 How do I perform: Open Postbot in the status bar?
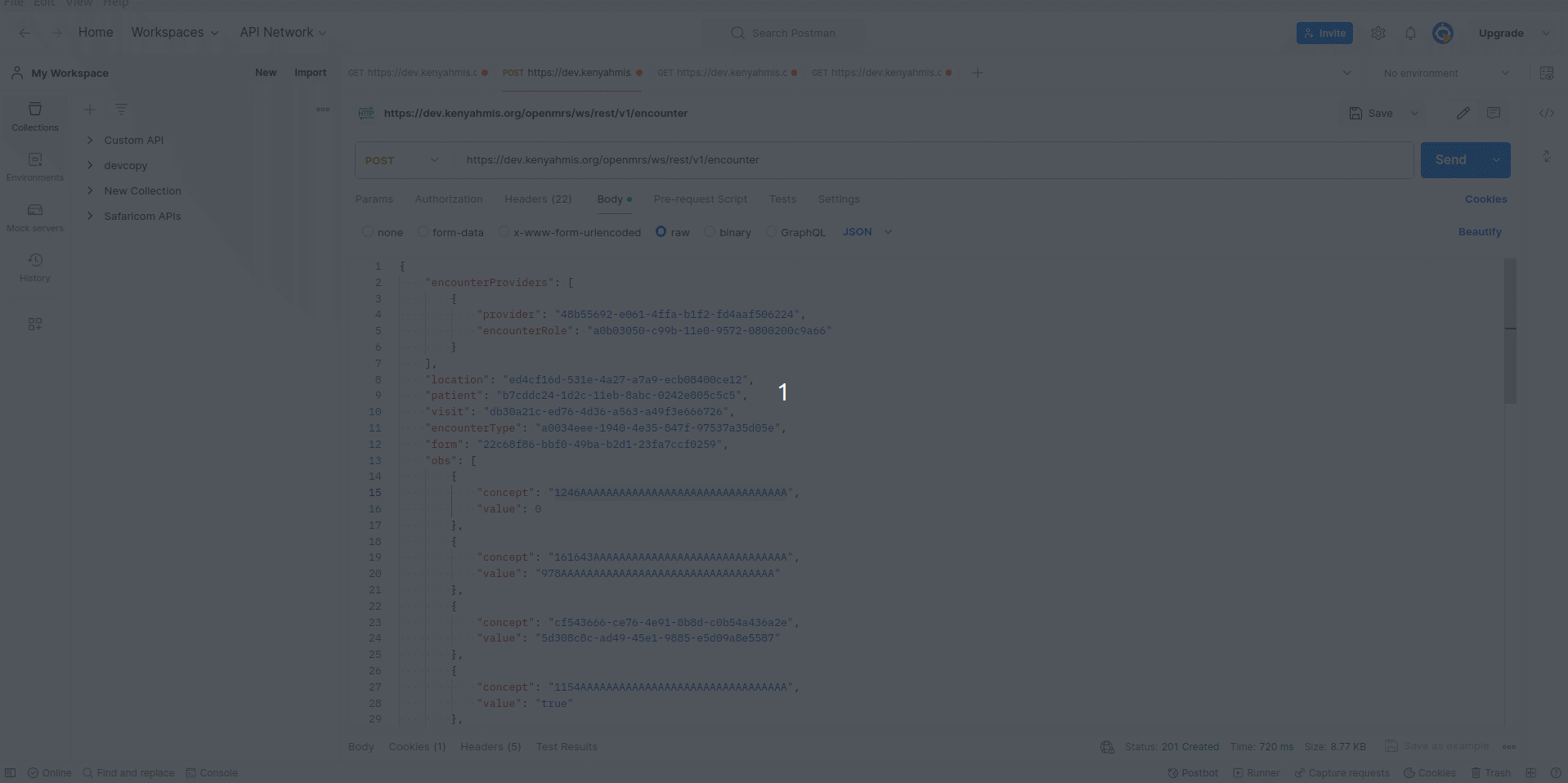pos(1193,773)
